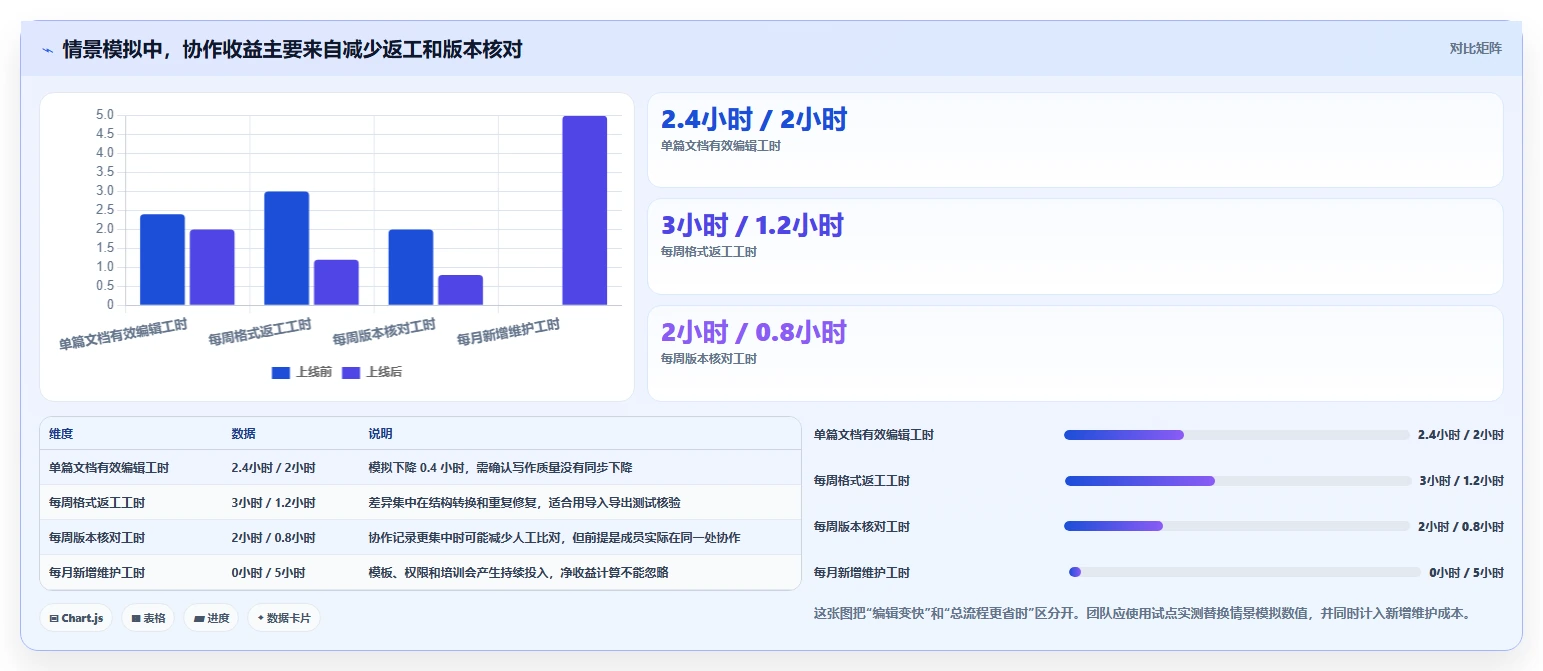Click progress value 0小时 / 5小时 at right
The height and width of the screenshot is (671, 1543).
click(x=1466, y=573)
